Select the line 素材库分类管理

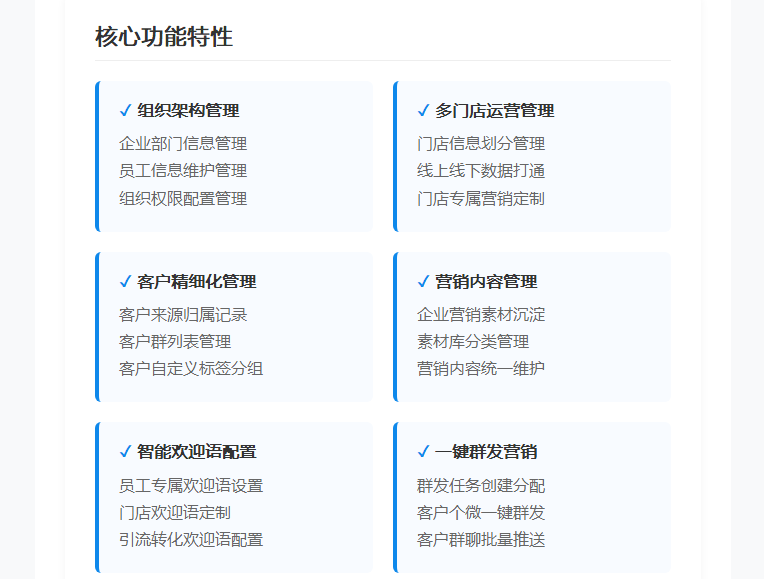tap(473, 342)
